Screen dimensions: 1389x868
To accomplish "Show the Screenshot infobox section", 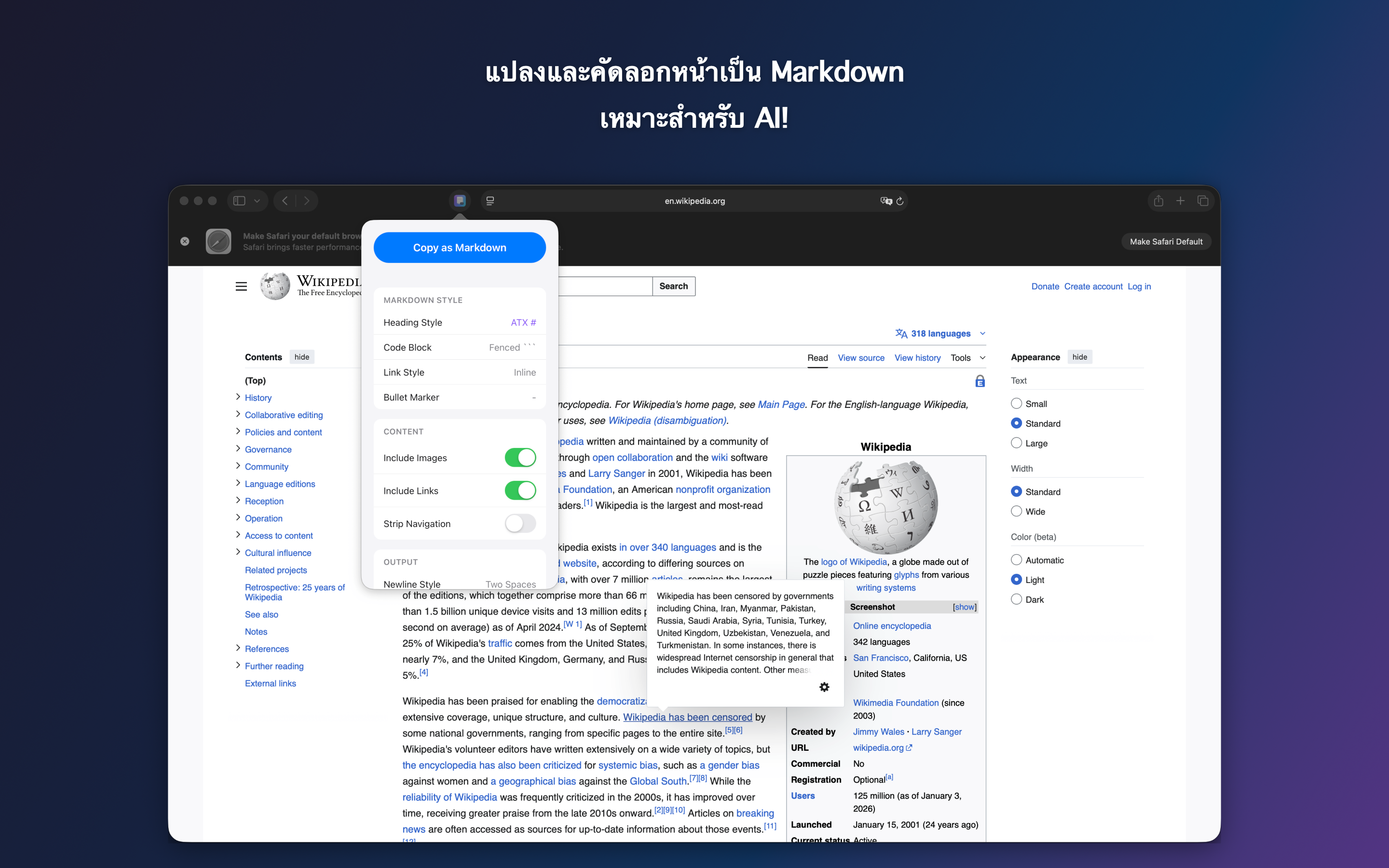I will 964,607.
